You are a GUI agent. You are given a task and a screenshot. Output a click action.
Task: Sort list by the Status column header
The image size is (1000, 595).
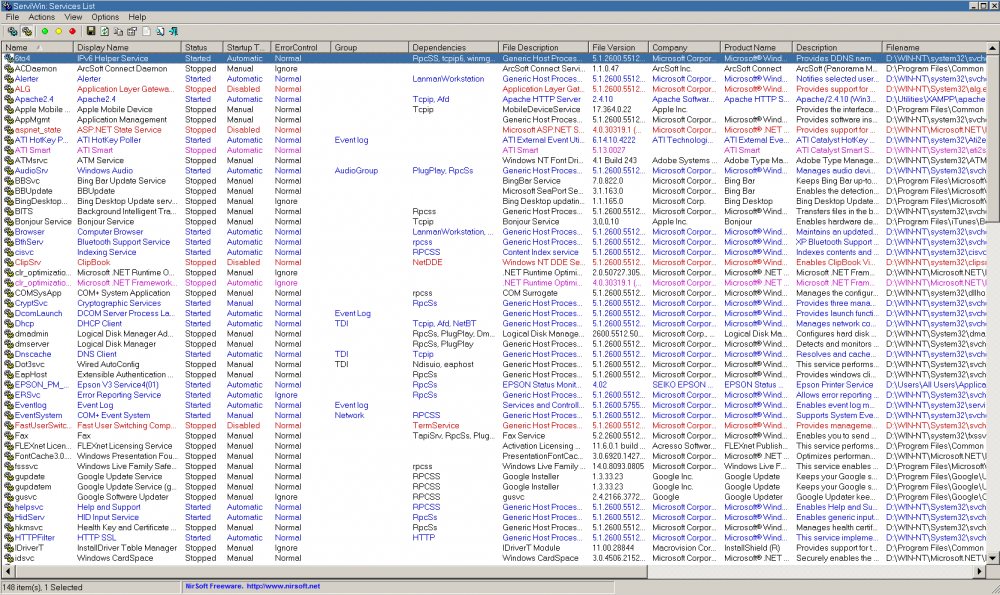[x=196, y=47]
